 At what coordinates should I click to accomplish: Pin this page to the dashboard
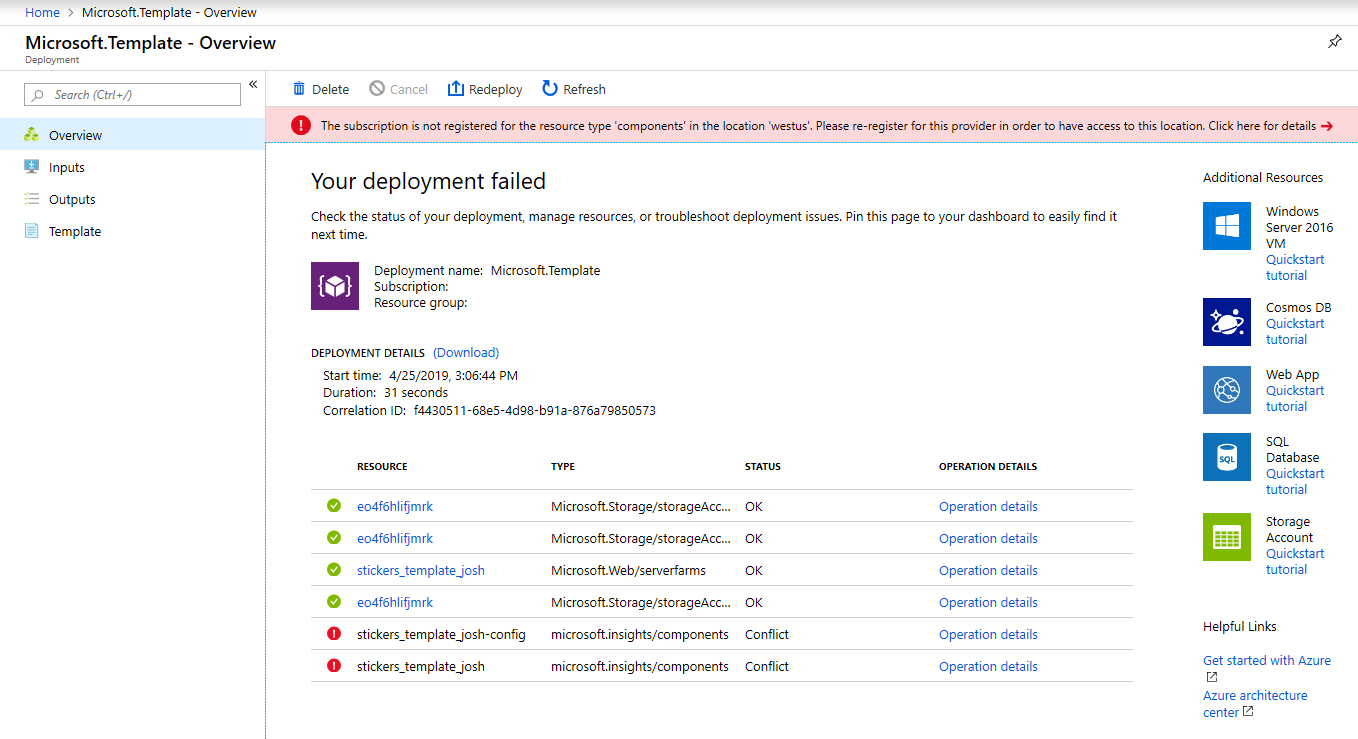1334,42
